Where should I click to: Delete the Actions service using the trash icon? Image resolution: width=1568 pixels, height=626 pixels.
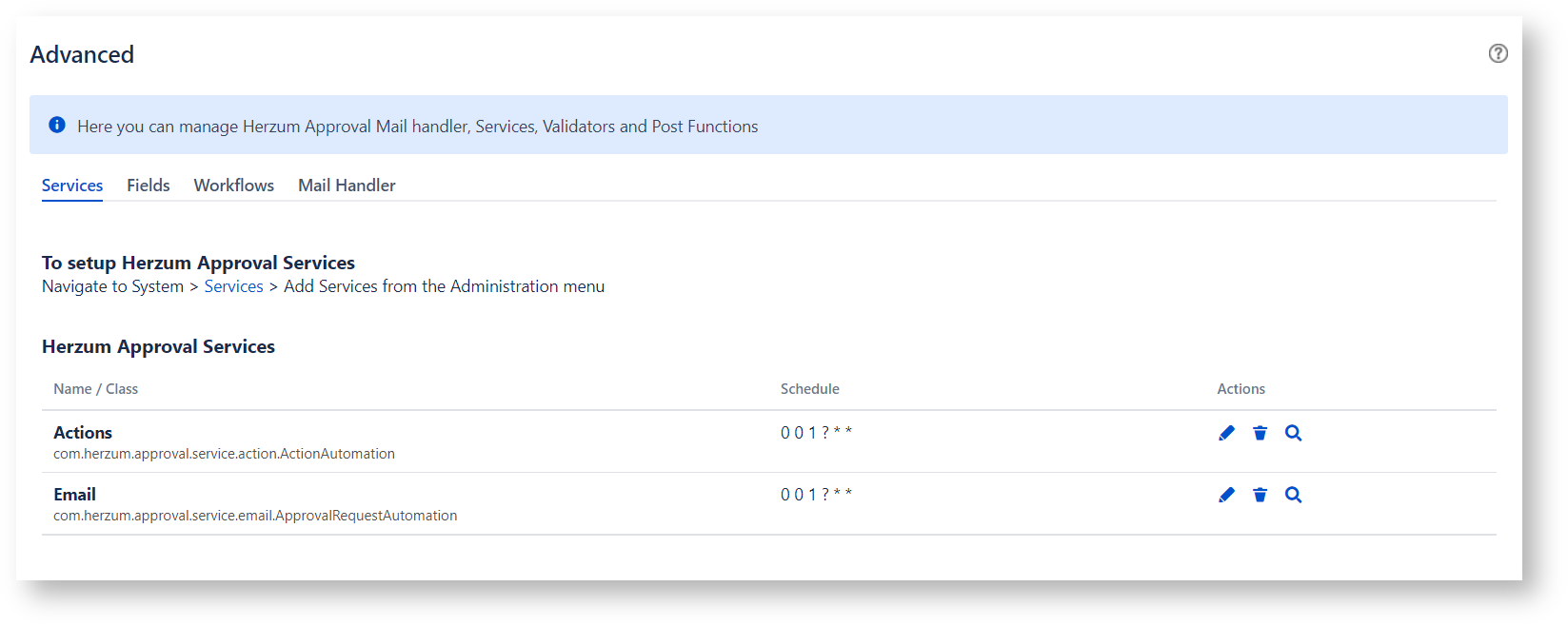click(x=1260, y=433)
